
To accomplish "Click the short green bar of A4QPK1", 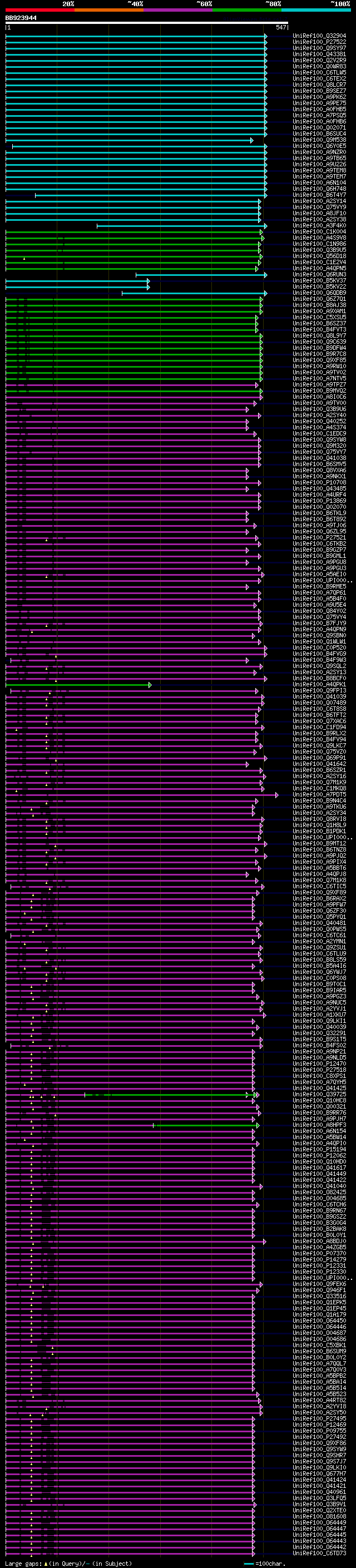I will (78, 685).
